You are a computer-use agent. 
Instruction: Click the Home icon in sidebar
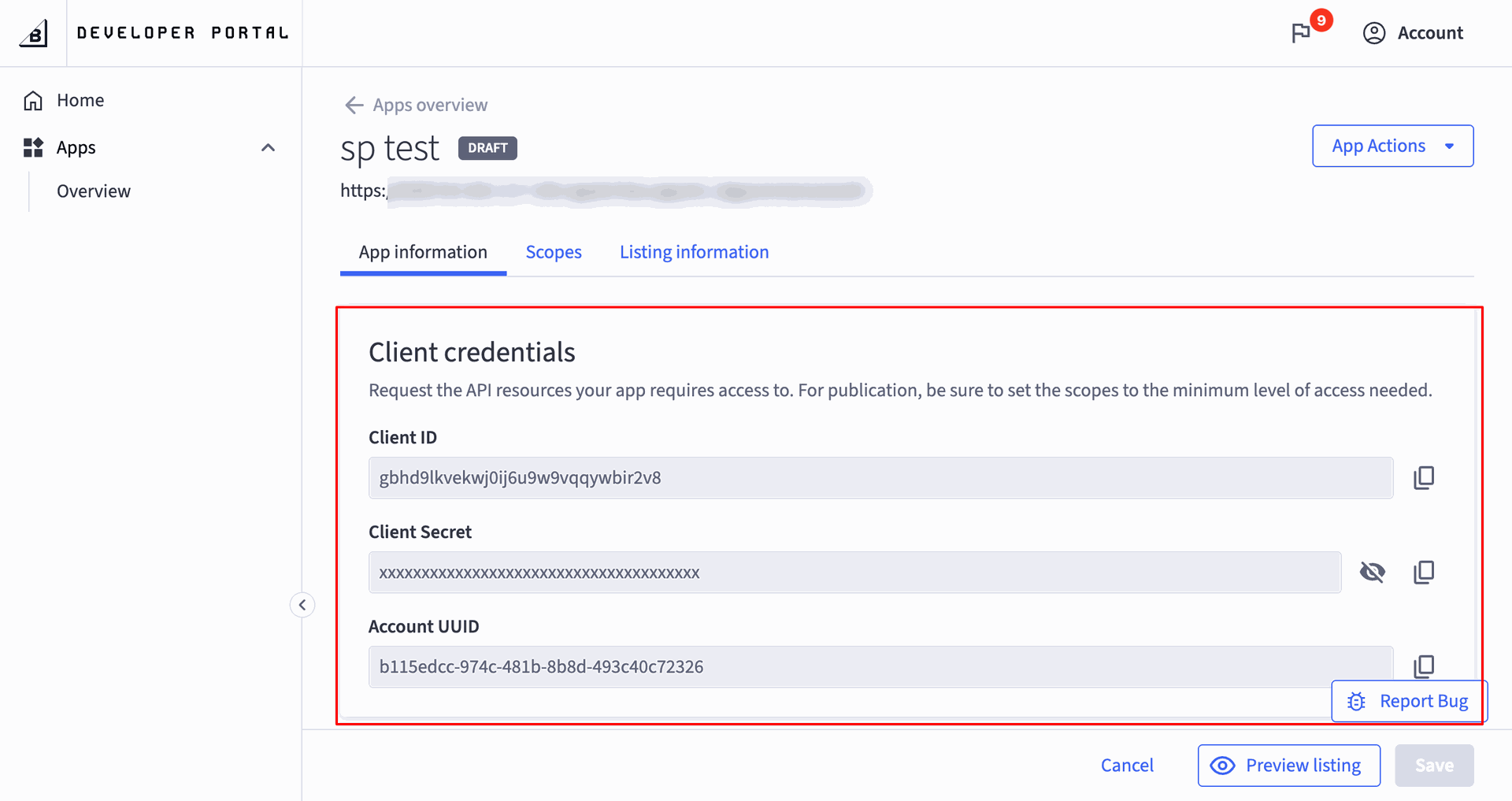coord(33,100)
